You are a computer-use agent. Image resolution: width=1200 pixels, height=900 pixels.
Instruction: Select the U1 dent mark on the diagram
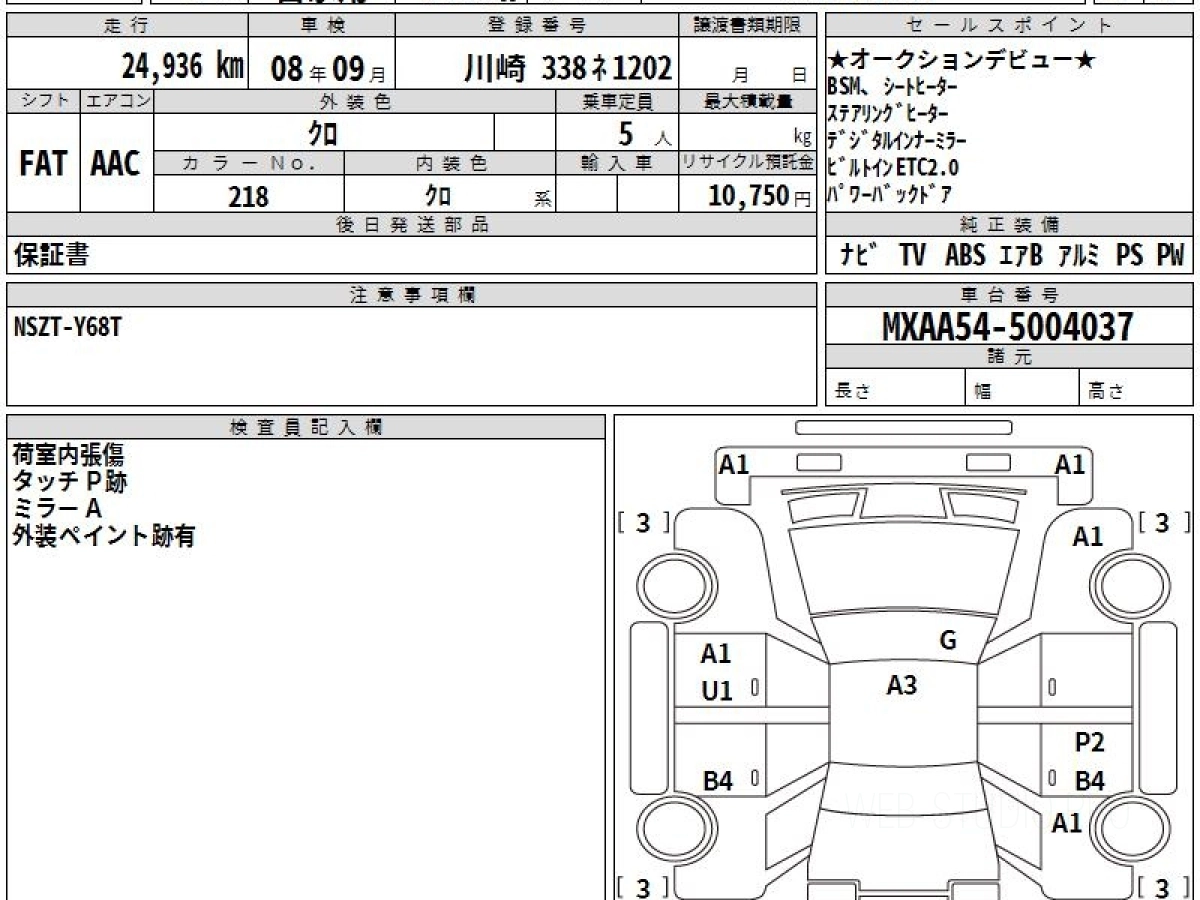pos(716,690)
